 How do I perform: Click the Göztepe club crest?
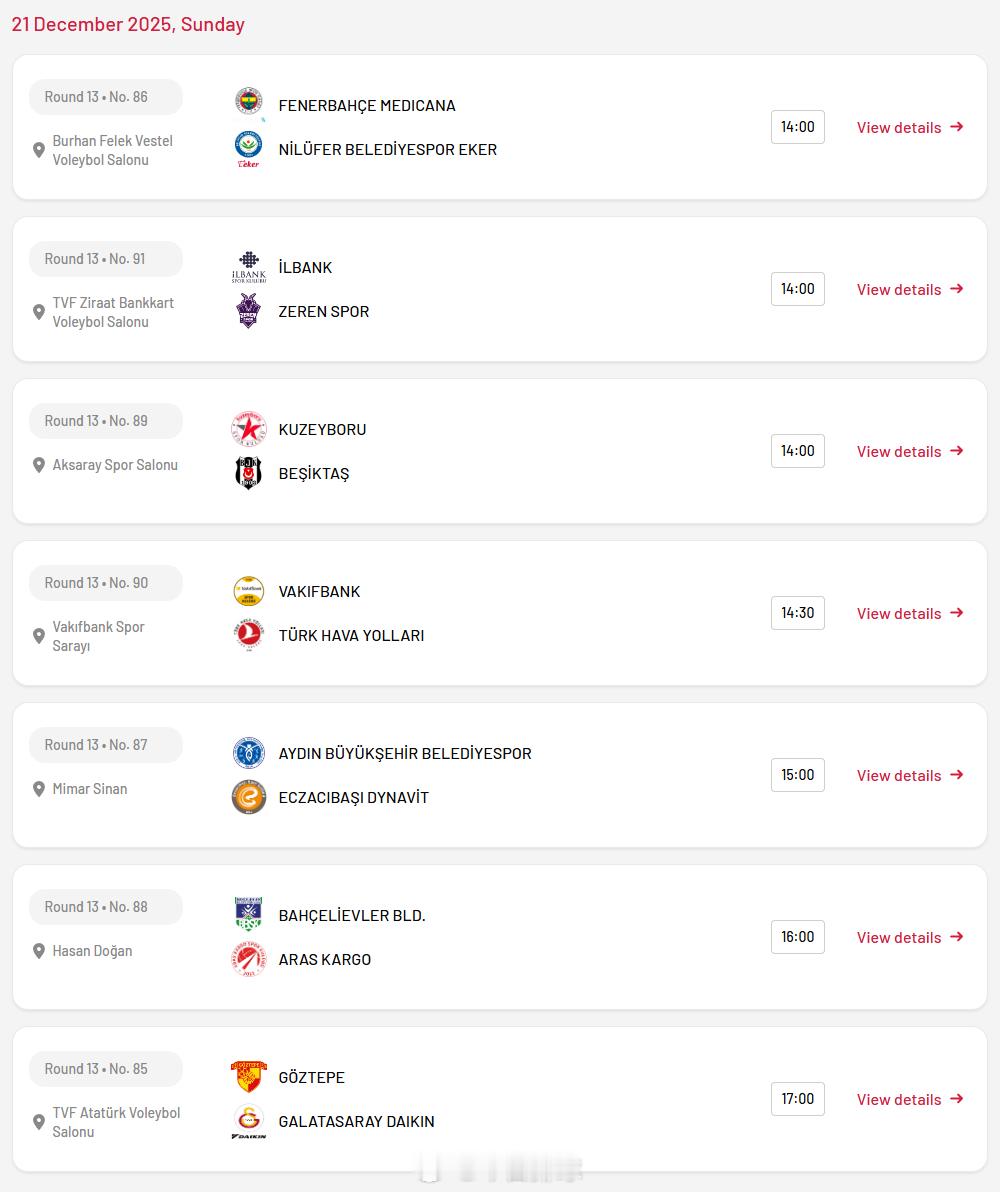pyautogui.click(x=249, y=1077)
